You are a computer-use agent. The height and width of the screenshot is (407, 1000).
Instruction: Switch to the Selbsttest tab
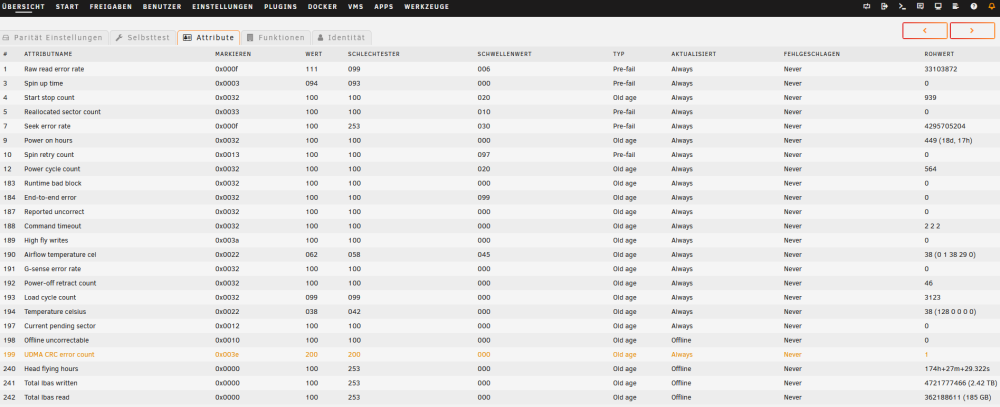point(142,38)
